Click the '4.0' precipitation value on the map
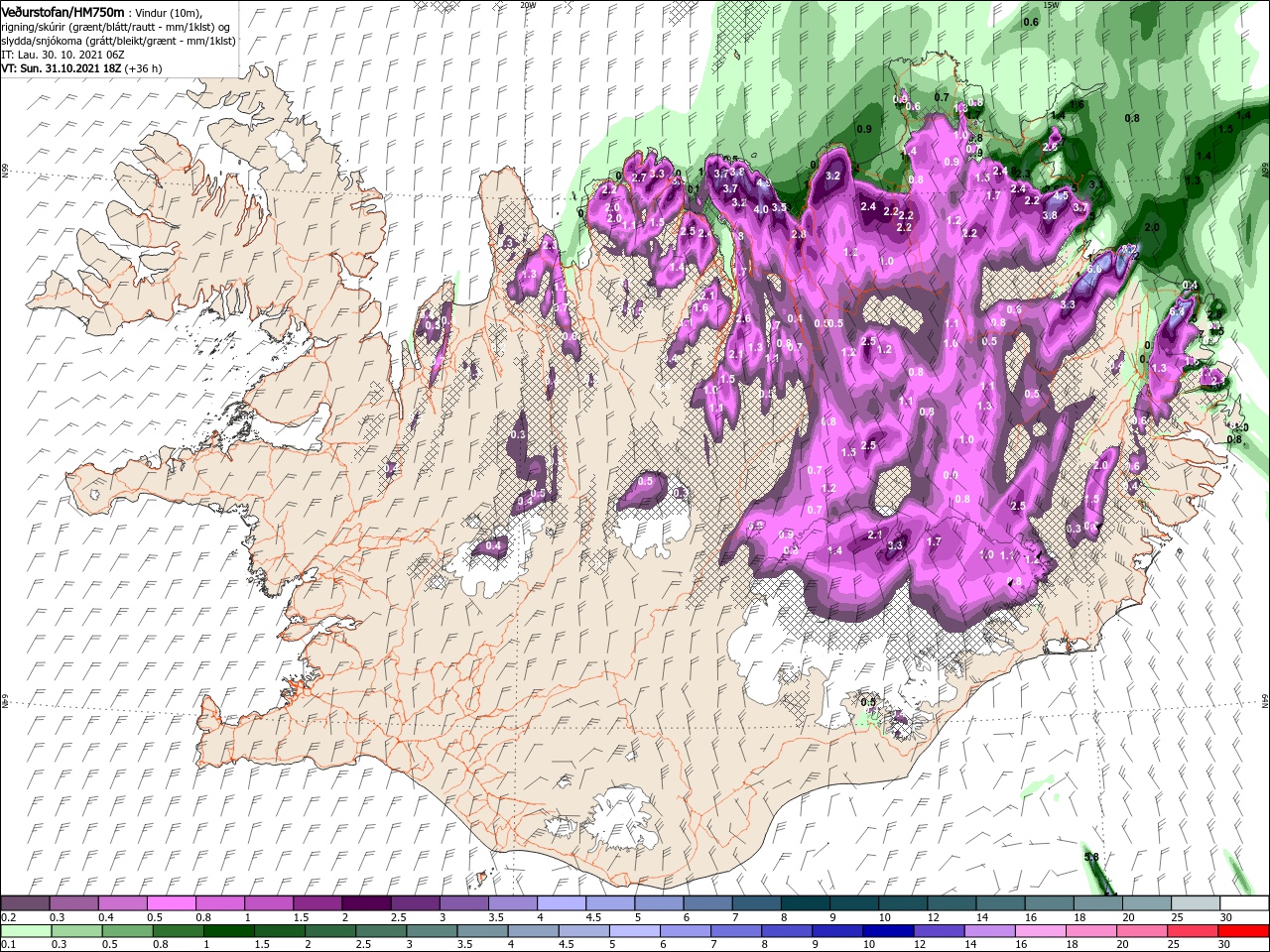The width and height of the screenshot is (1270, 952). (761, 209)
